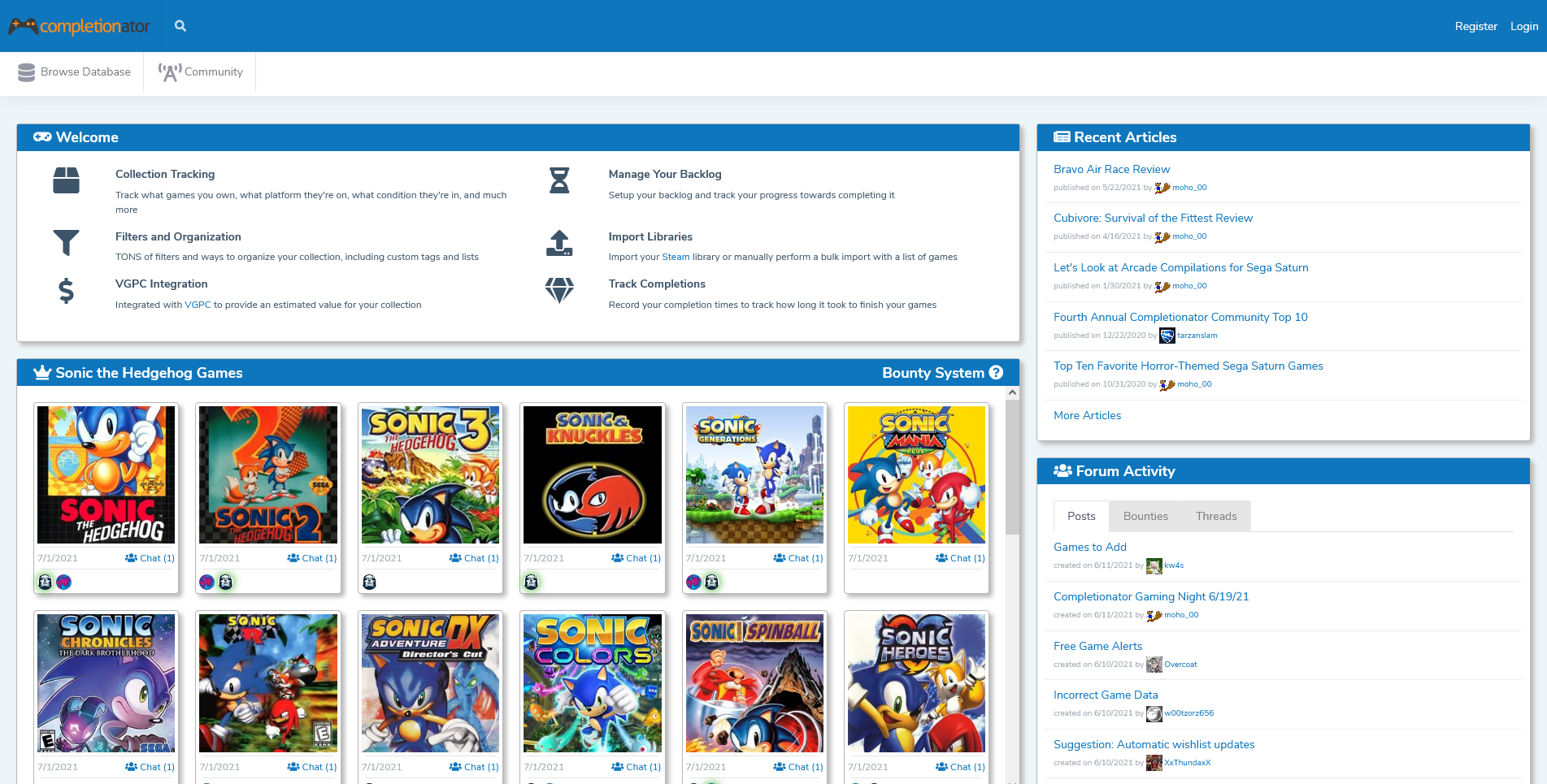
Task: Open the Bravo Air Race Review article
Action: [x=1111, y=169]
